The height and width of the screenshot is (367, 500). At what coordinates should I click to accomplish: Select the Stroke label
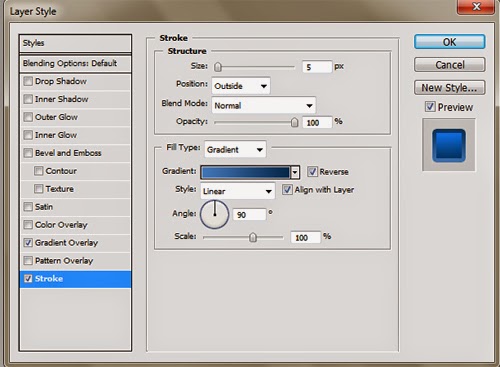coord(49,279)
